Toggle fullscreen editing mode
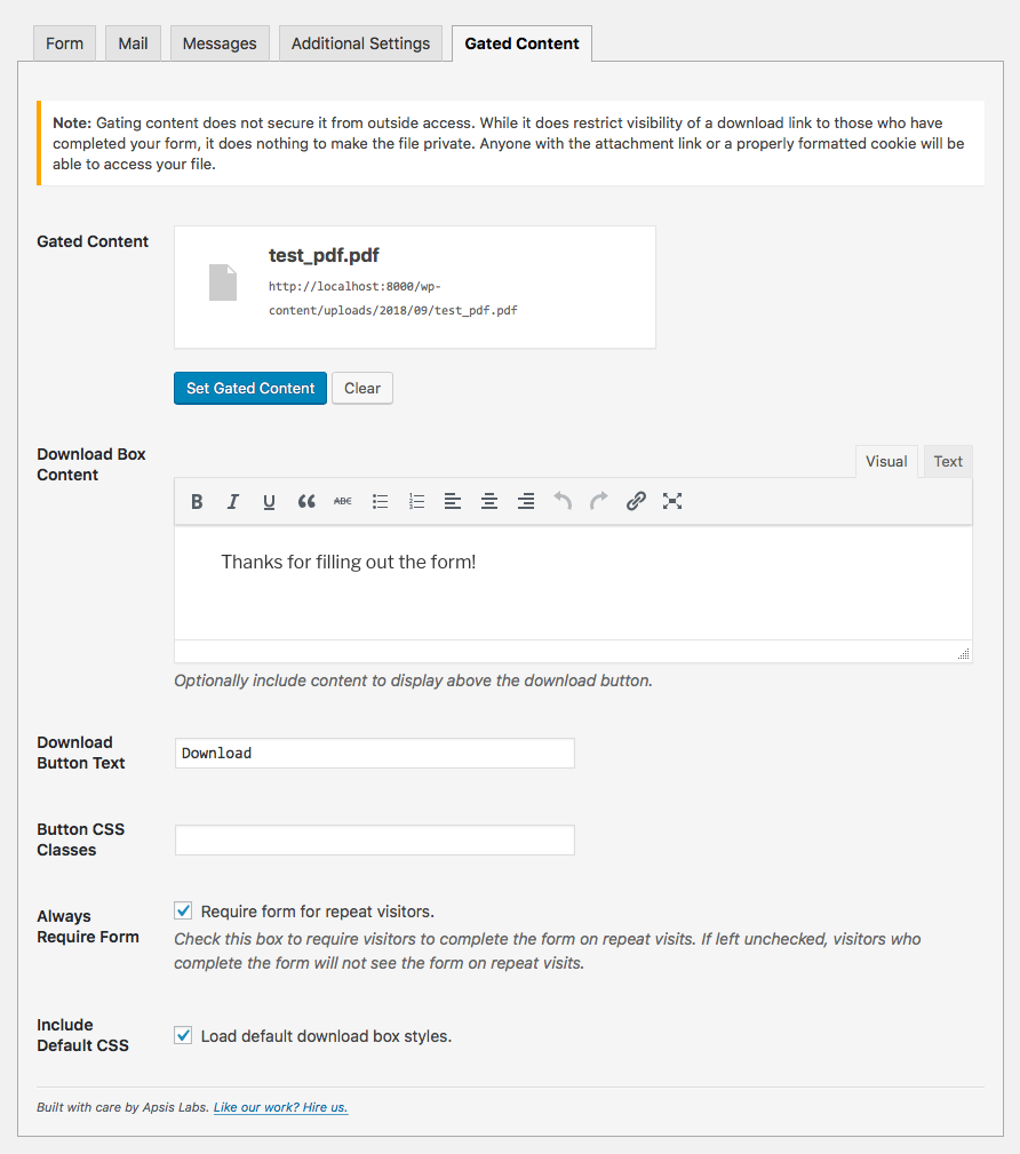 672,501
